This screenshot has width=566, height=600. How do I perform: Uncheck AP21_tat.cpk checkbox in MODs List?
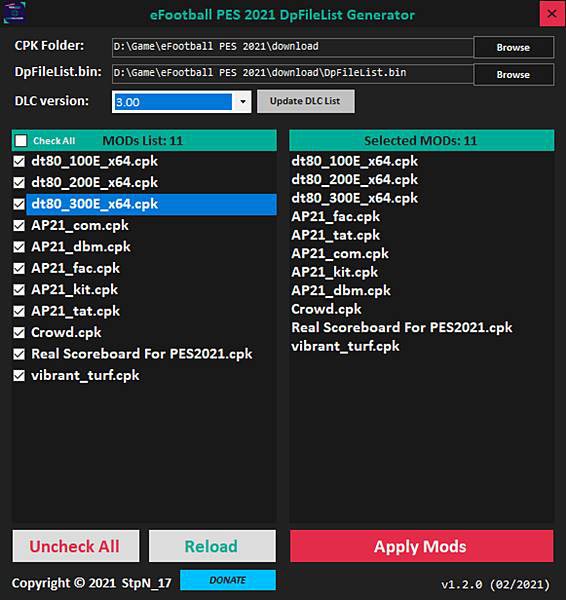pyautogui.click(x=19, y=311)
